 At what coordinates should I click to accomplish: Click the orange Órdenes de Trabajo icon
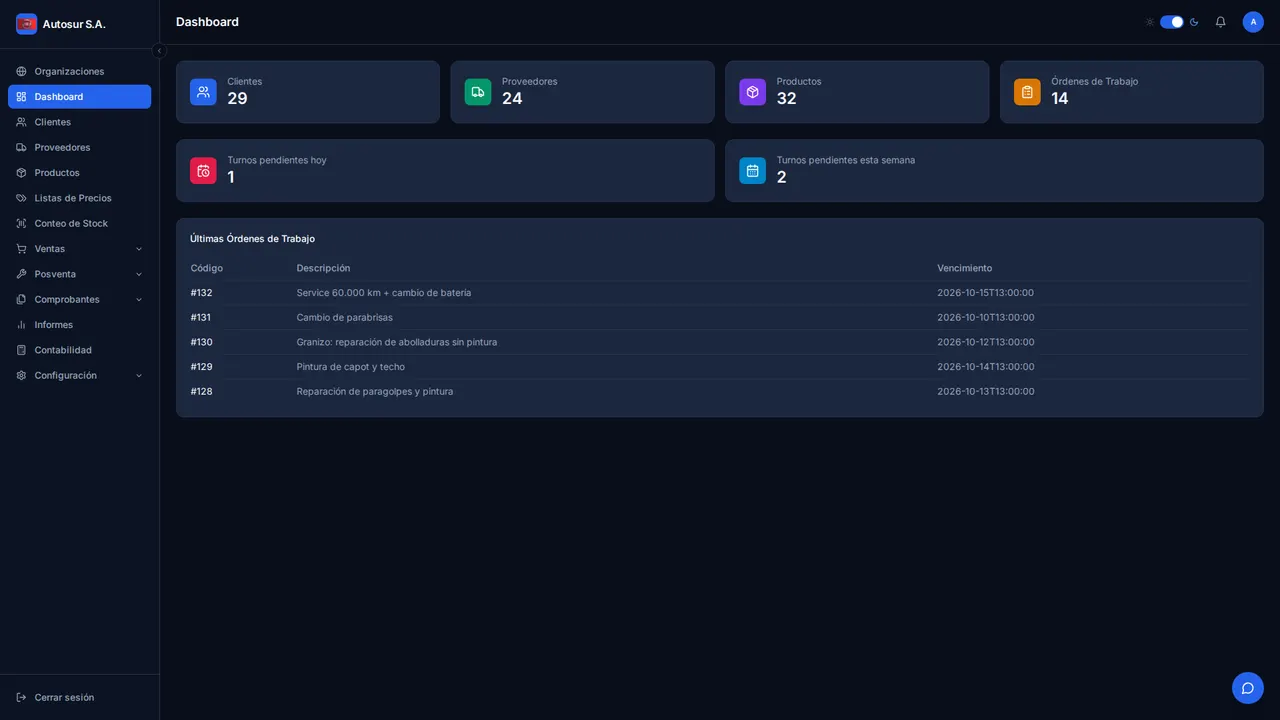tap(1027, 92)
